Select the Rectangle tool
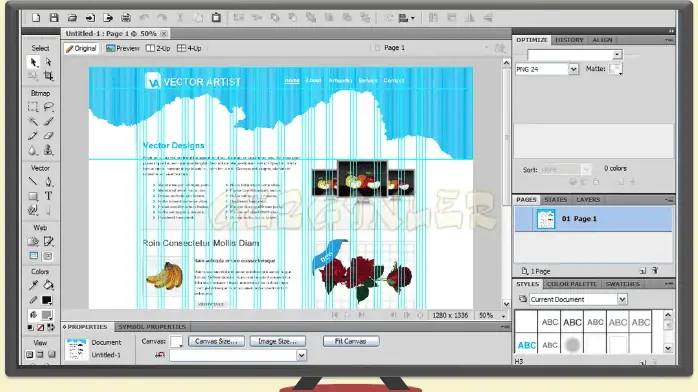 pyautogui.click(x=33, y=196)
